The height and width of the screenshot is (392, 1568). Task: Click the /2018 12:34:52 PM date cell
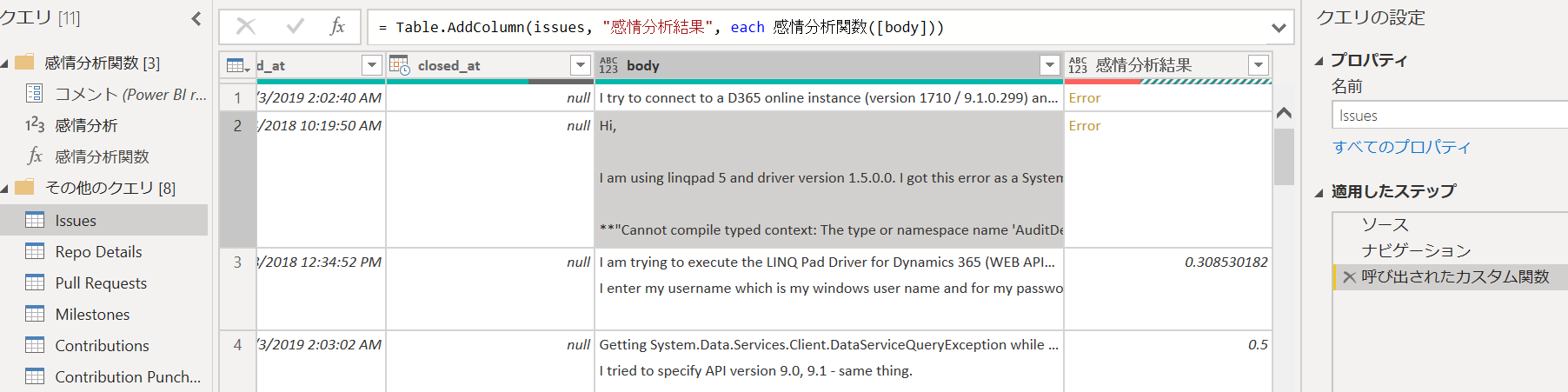coord(321,289)
